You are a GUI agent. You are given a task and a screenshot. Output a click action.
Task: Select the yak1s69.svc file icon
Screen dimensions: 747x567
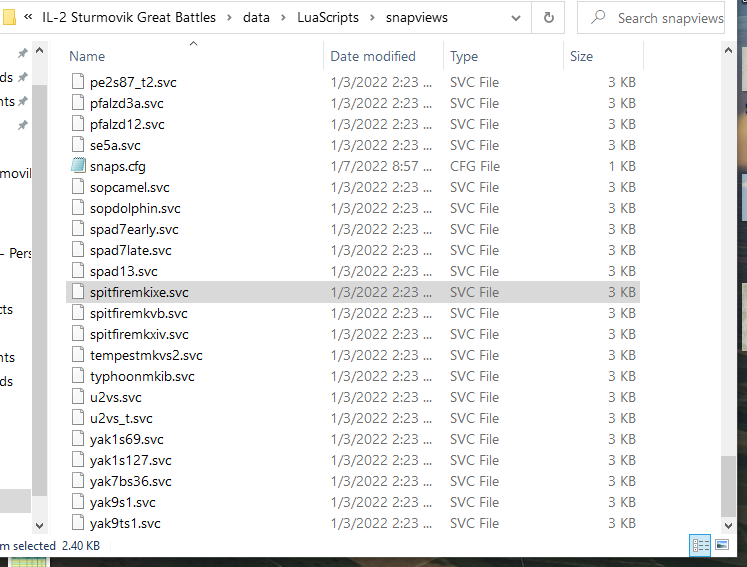click(x=78, y=438)
